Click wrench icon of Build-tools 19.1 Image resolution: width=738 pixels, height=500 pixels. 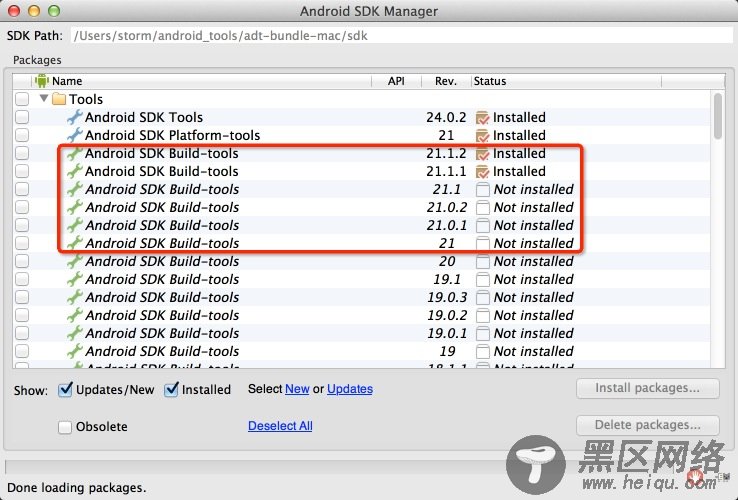[75, 279]
